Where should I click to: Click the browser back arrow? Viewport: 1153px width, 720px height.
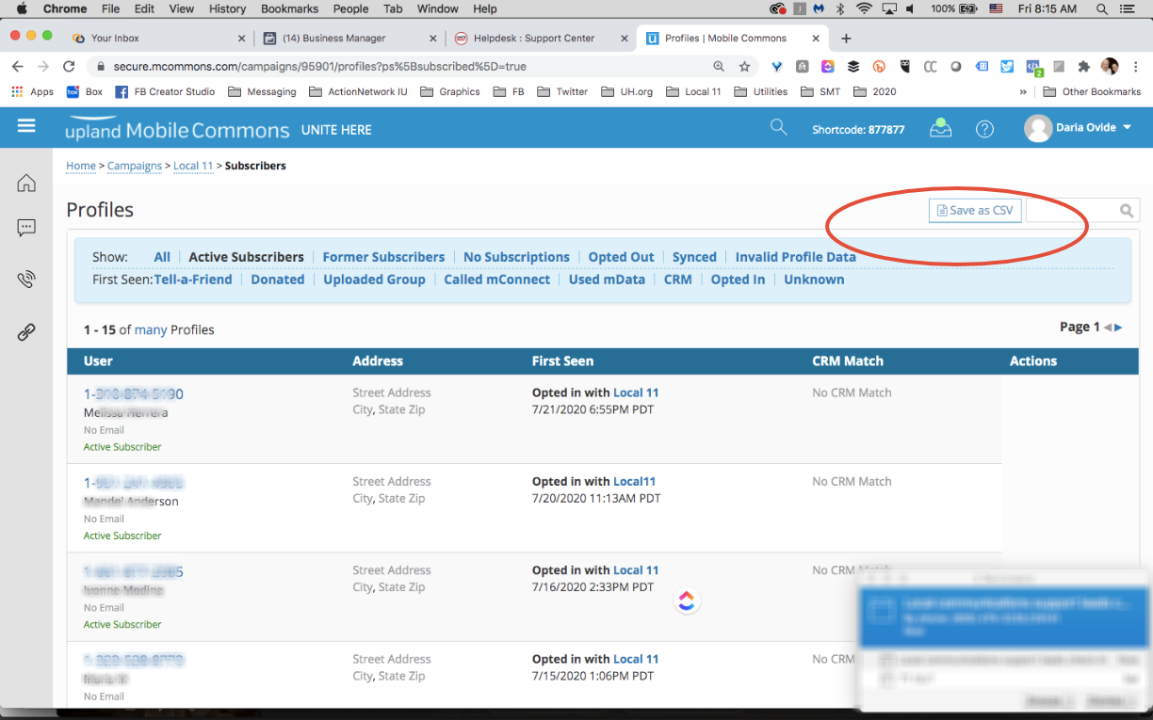point(18,66)
